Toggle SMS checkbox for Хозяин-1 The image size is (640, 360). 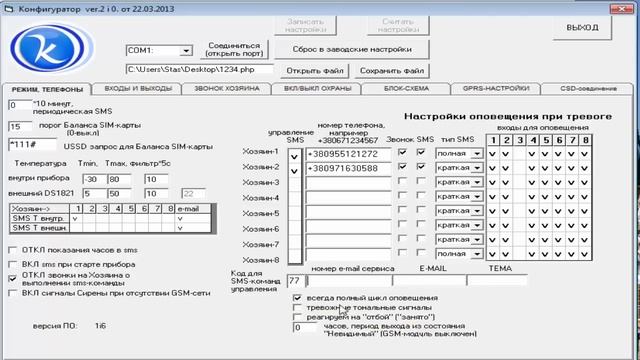[x=420, y=152]
